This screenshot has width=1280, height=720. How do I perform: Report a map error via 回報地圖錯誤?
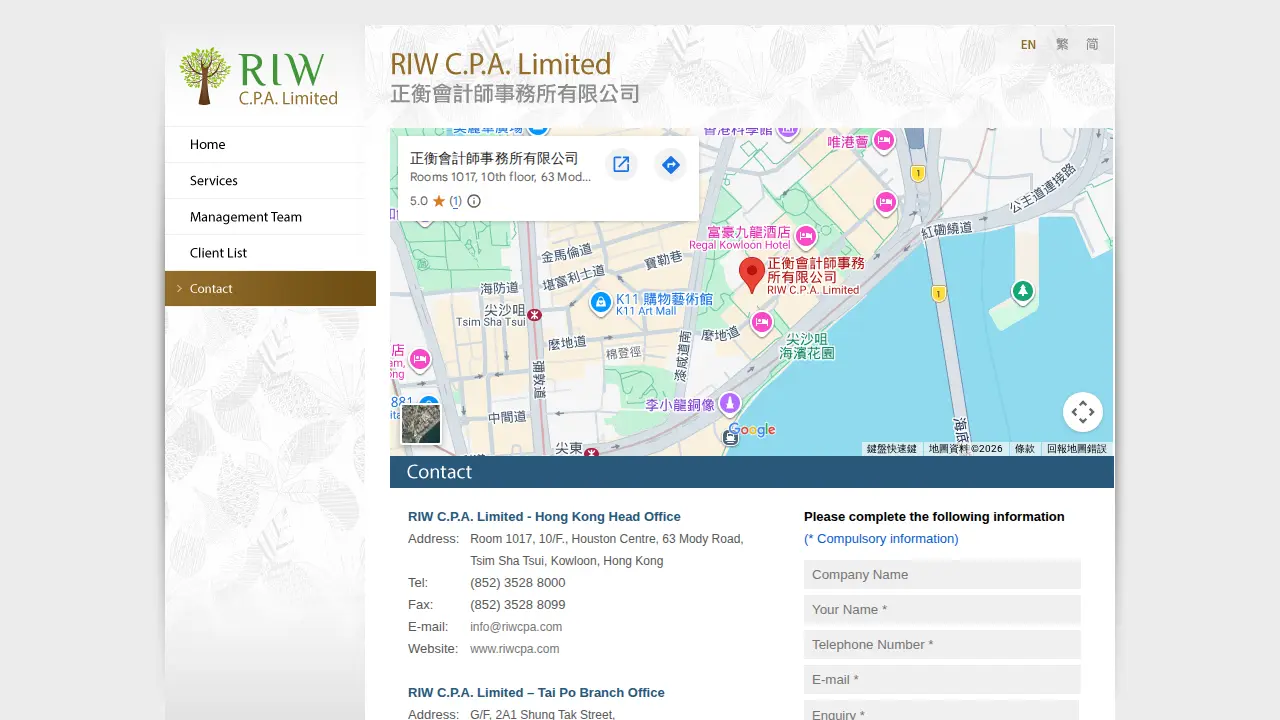(x=1077, y=449)
